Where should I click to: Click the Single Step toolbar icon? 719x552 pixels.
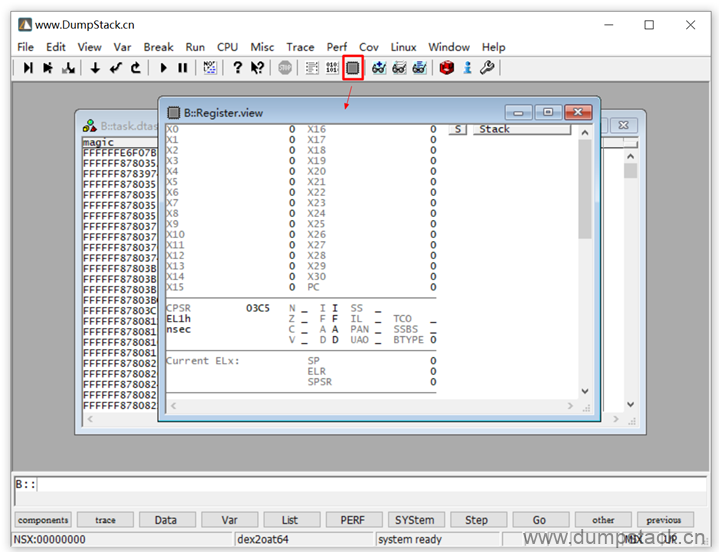pyautogui.click(x=28, y=68)
